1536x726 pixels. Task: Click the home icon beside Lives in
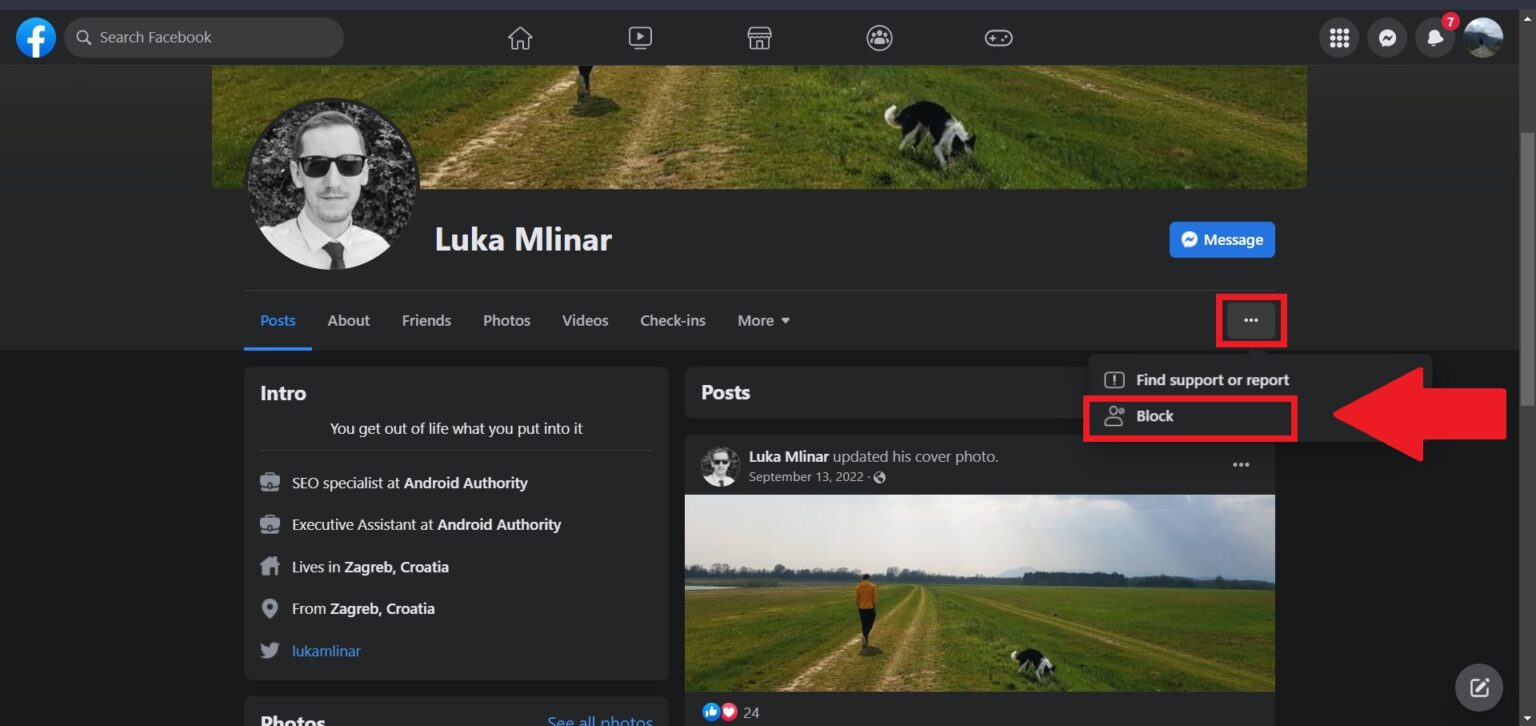point(270,567)
